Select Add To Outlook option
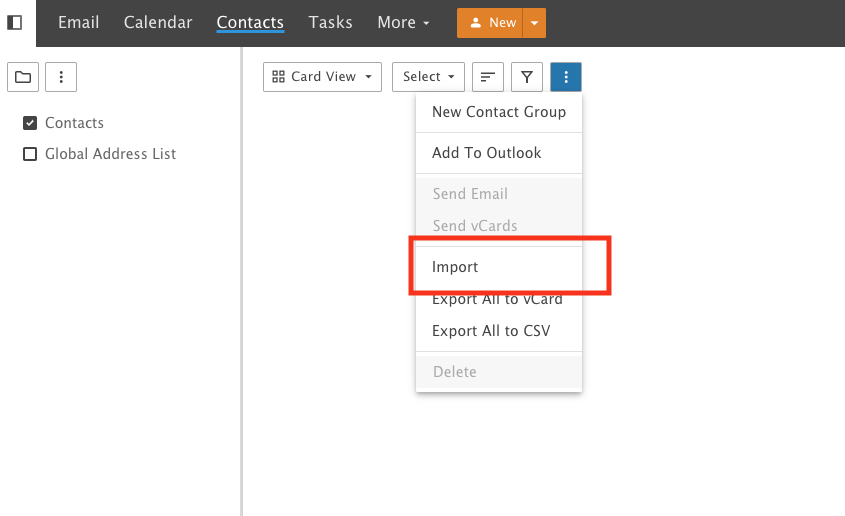The width and height of the screenshot is (845, 516). point(486,153)
